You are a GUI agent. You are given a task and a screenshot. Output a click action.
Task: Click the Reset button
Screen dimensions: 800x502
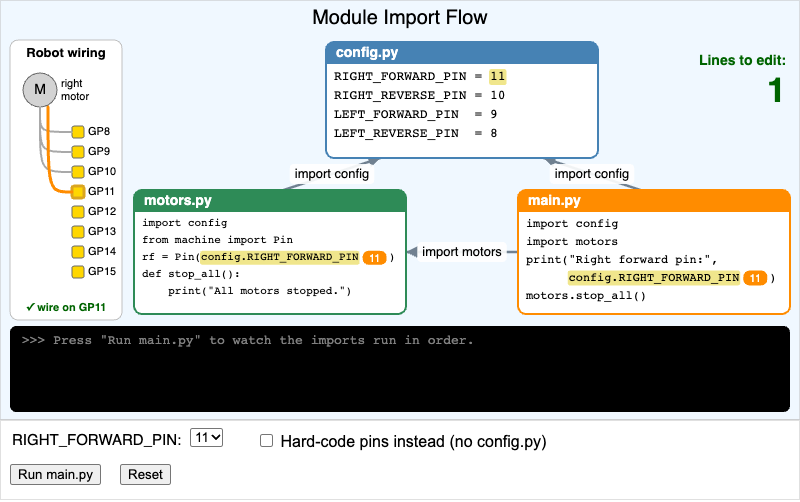point(145,474)
